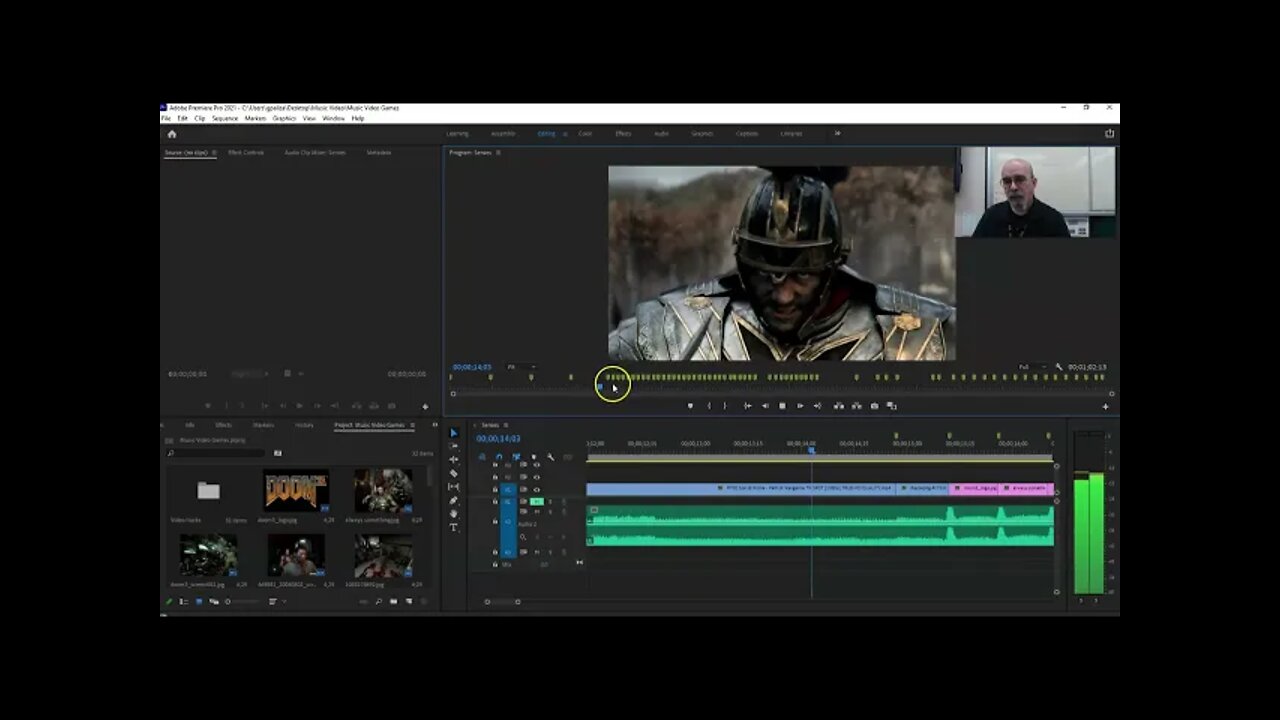The height and width of the screenshot is (720, 1280).
Task: Click Mark In button in Program monitor
Action: (709, 406)
